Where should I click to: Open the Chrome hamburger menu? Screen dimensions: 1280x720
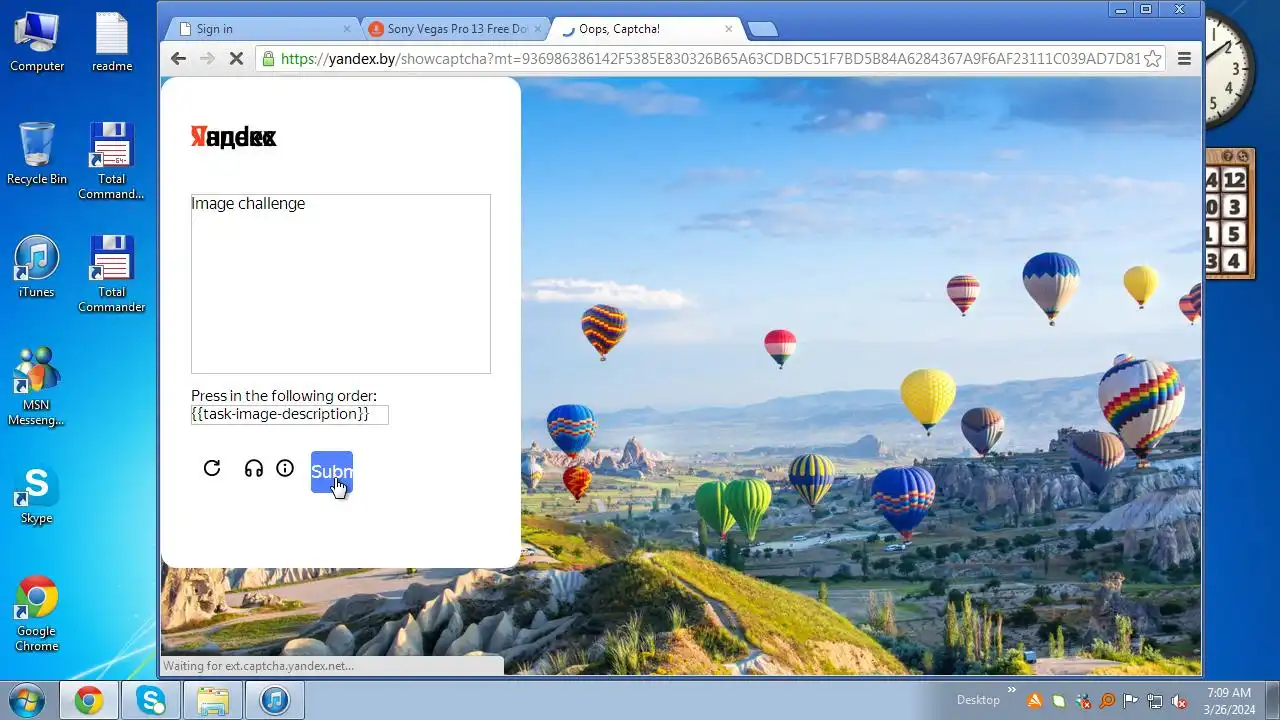(1185, 59)
